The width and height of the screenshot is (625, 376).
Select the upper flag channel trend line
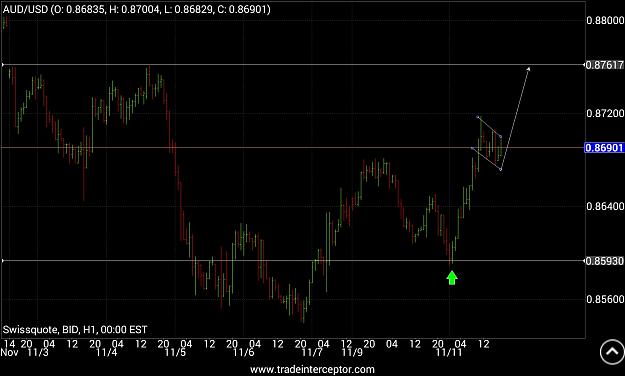[489, 127]
